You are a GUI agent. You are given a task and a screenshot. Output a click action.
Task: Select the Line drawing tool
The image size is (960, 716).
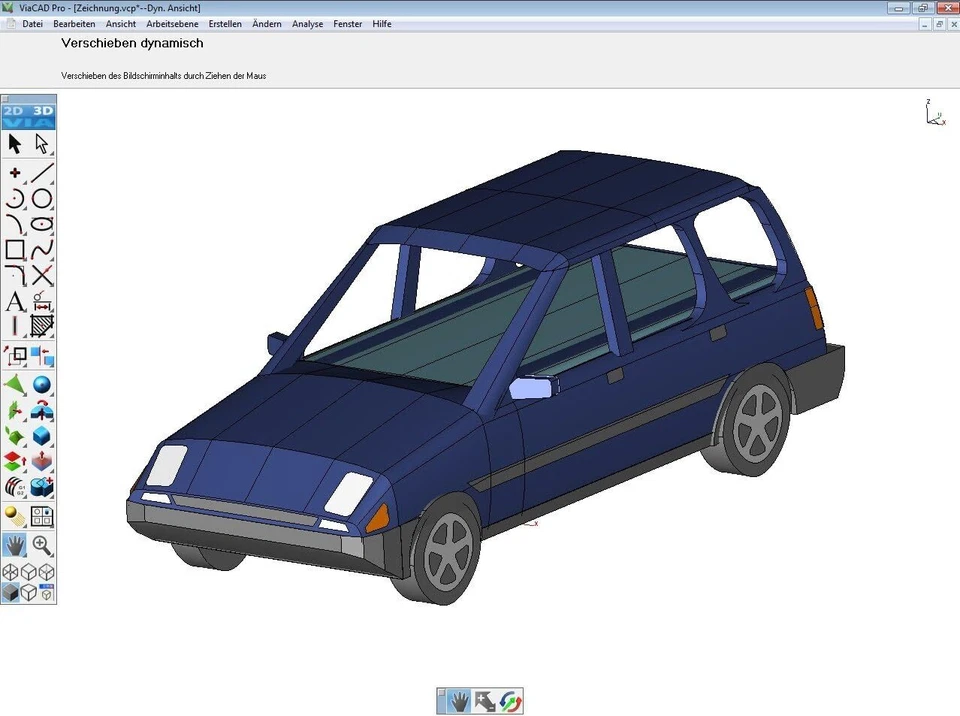[42, 171]
